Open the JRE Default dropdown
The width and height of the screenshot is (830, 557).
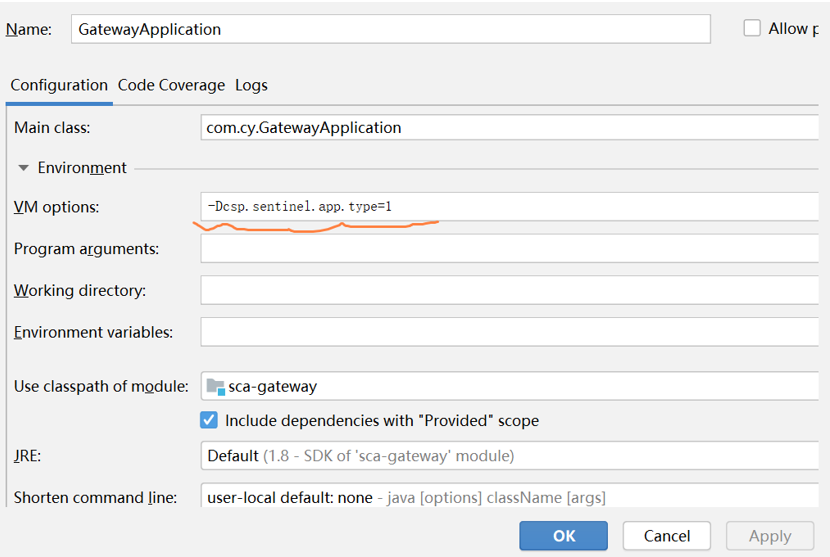tap(509, 455)
